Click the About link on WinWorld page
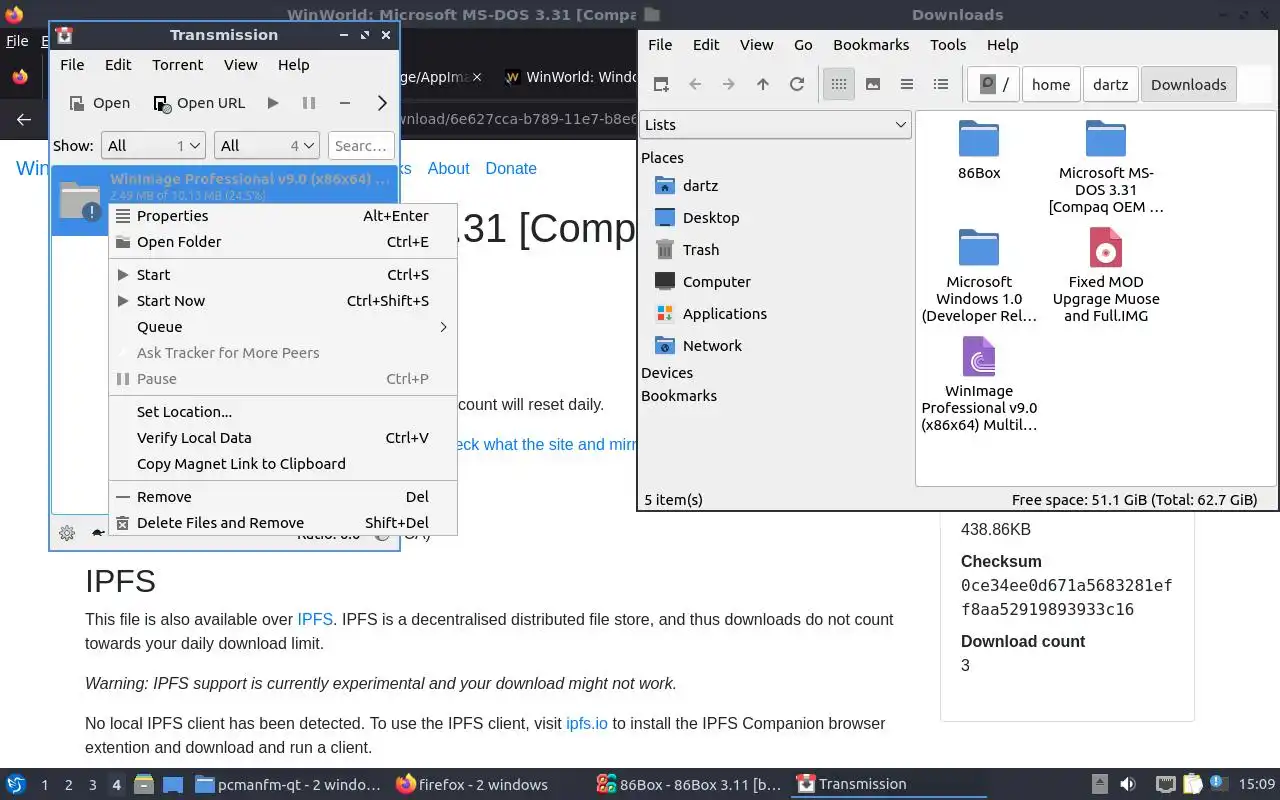 pyautogui.click(x=448, y=169)
